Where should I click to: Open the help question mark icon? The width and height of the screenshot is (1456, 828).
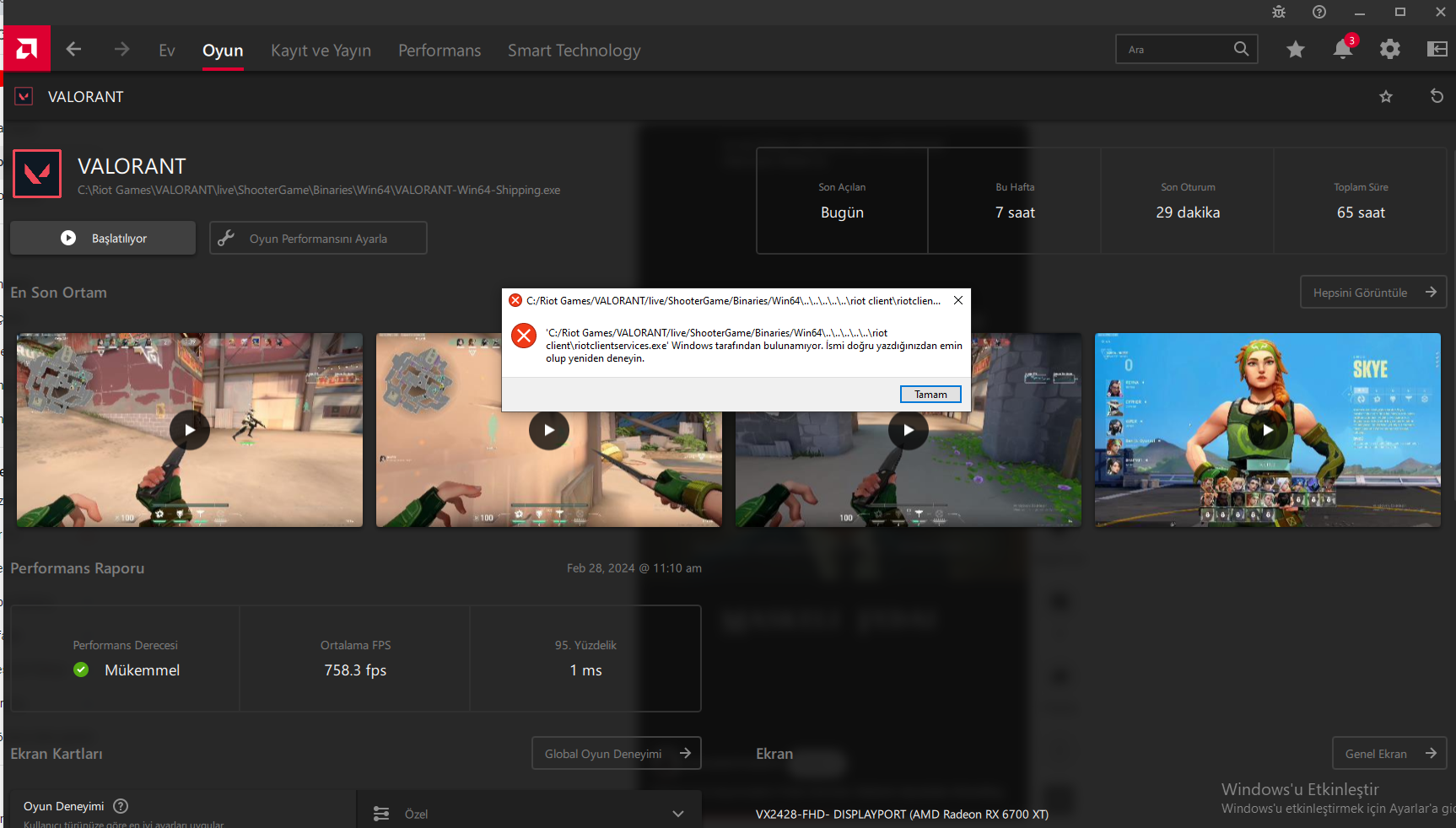pos(1319,12)
